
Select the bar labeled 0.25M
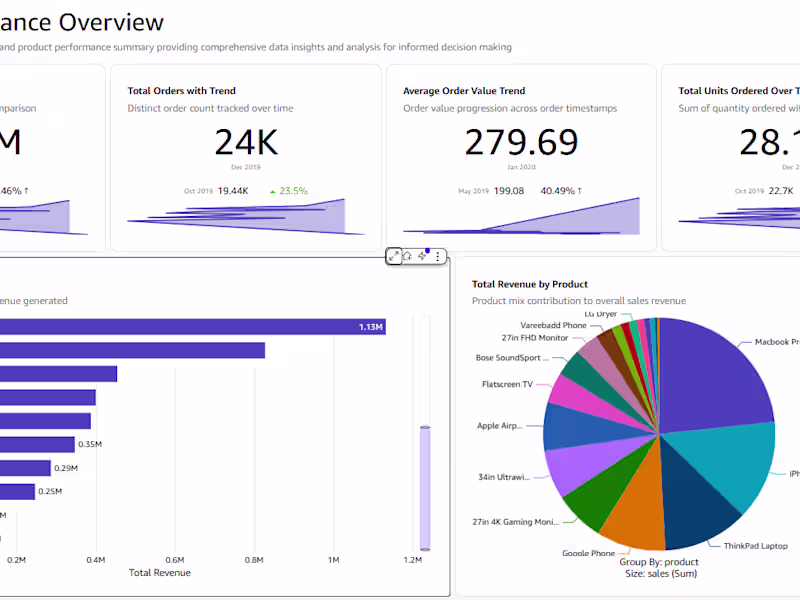coord(17,491)
